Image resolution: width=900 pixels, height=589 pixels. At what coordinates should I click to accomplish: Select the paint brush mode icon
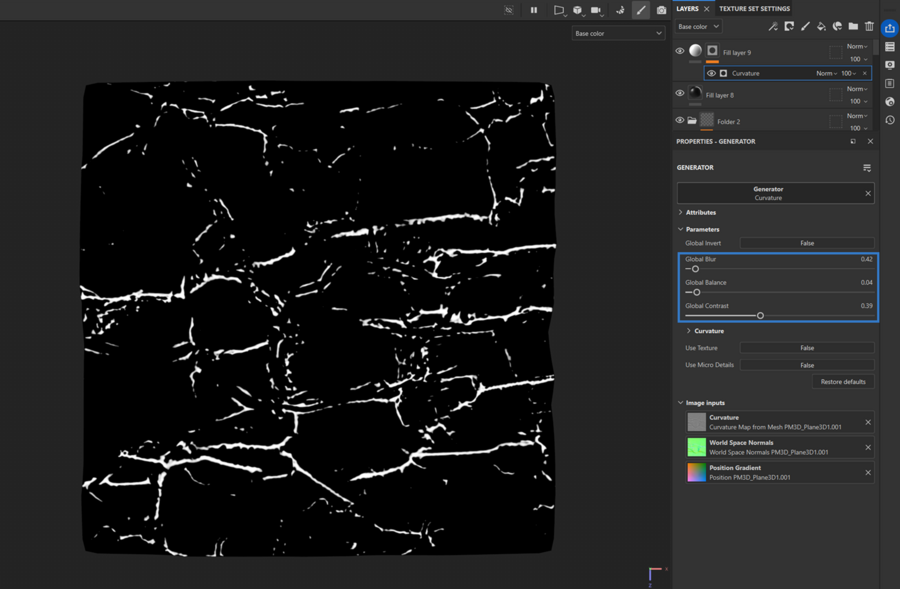click(x=641, y=10)
